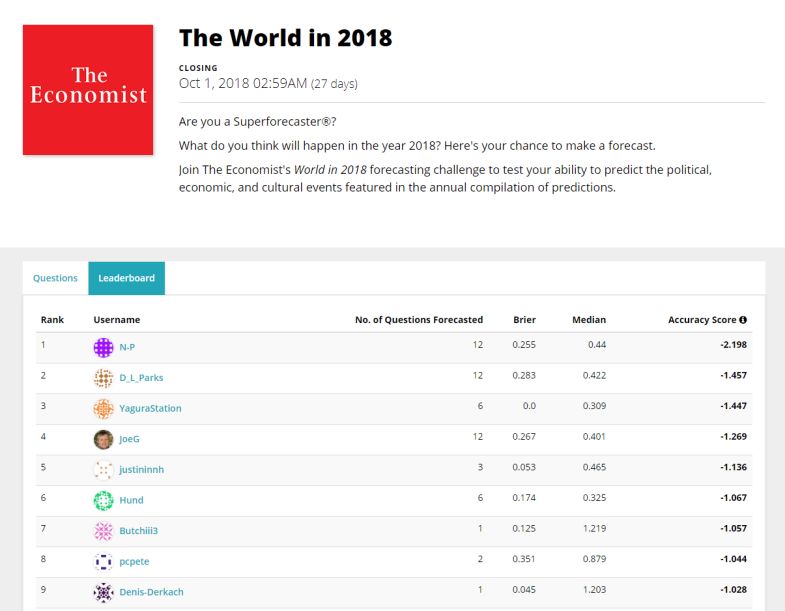The height and width of the screenshot is (611, 785).
Task: Click N-P's Brier value 0.255
Action: point(524,345)
